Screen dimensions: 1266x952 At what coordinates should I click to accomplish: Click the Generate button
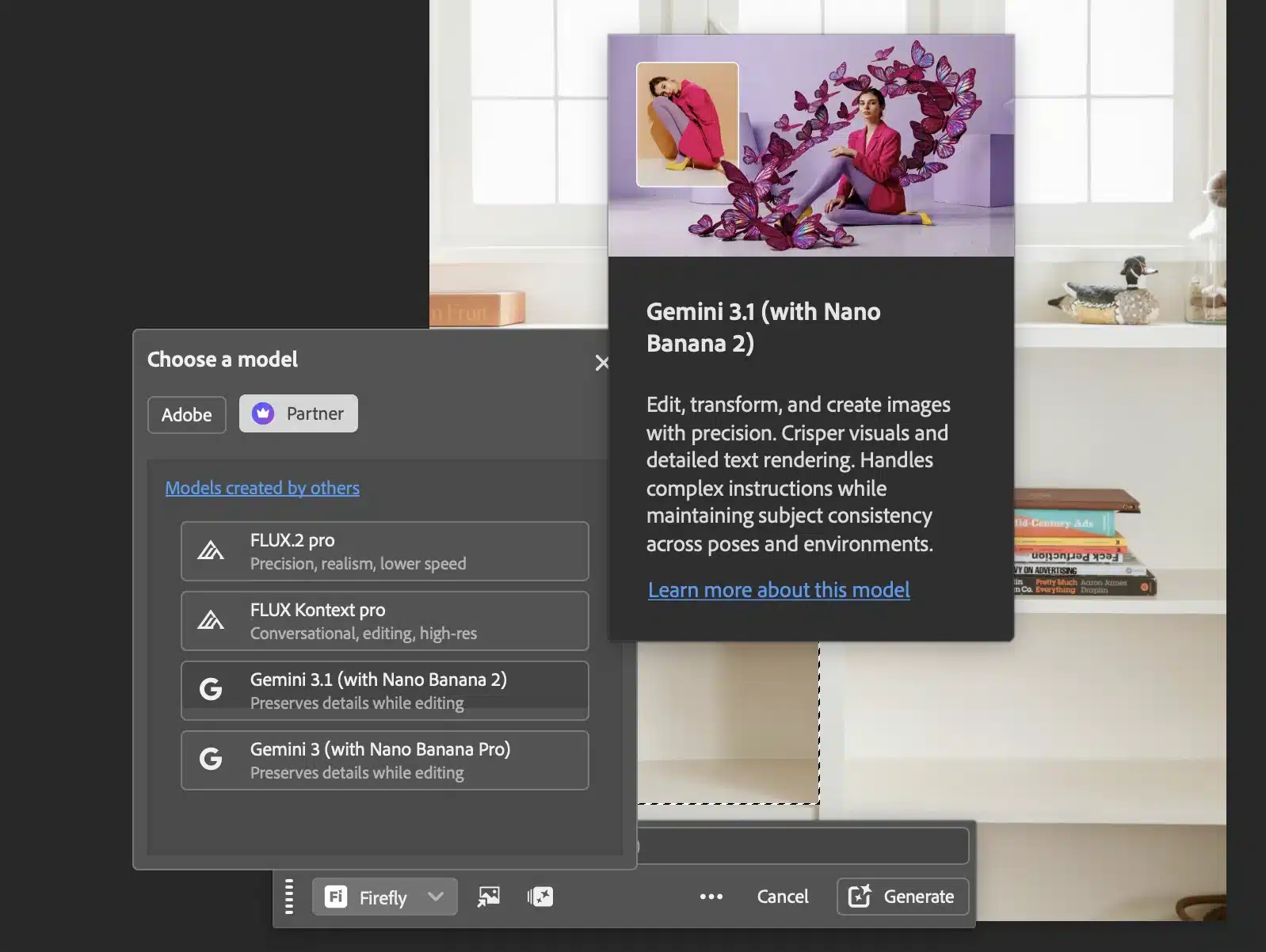(902, 897)
